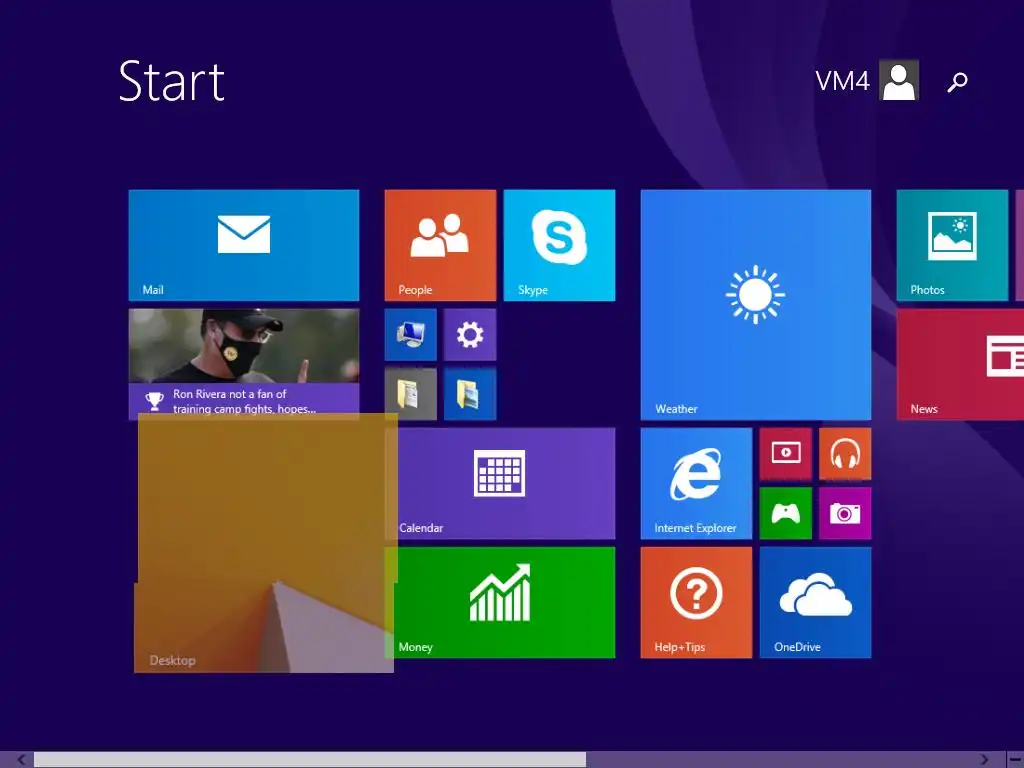Open the Weather tile
This screenshot has width=1024, height=768.
(756, 304)
